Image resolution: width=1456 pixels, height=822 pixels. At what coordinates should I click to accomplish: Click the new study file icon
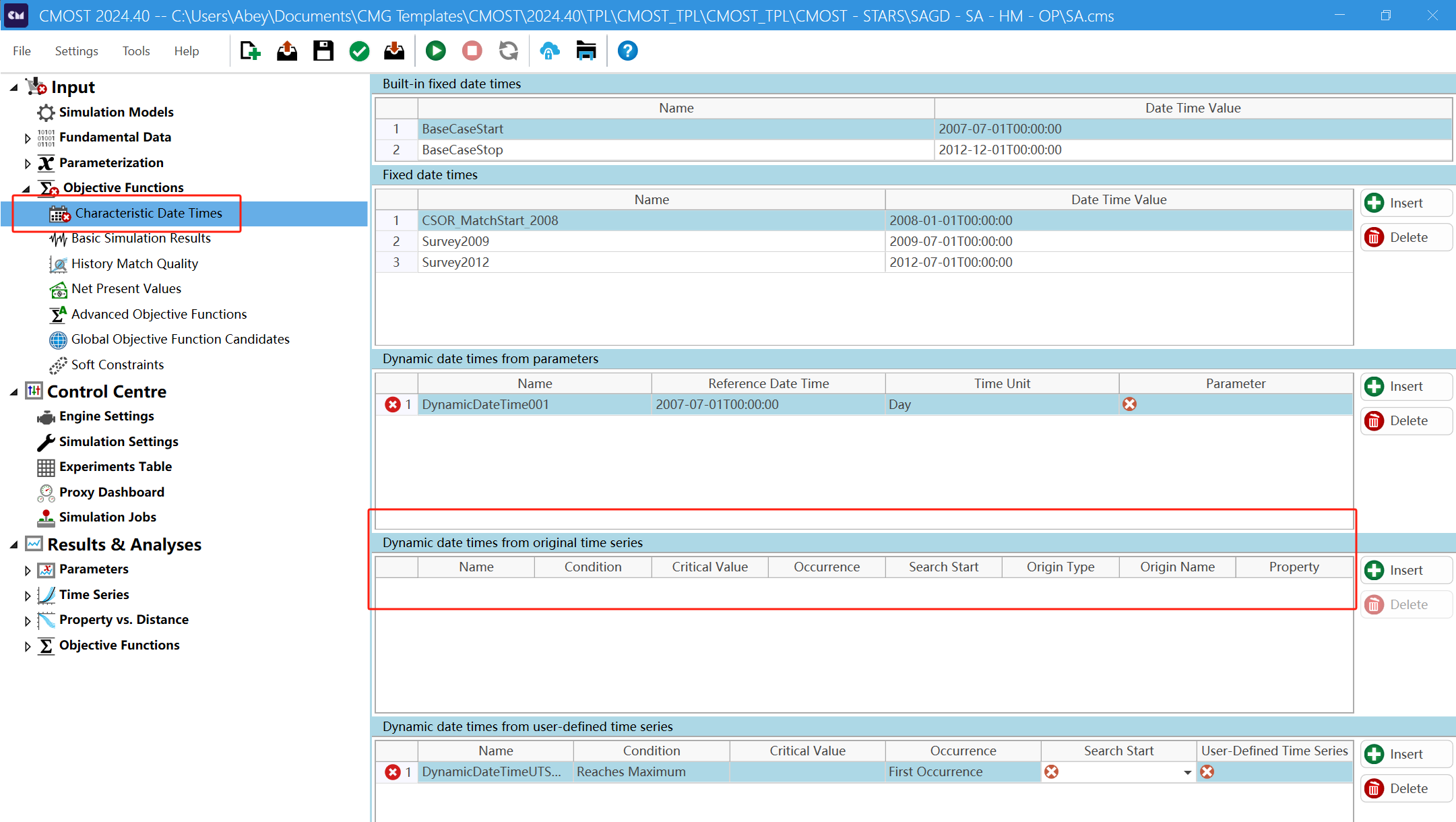pyautogui.click(x=250, y=51)
